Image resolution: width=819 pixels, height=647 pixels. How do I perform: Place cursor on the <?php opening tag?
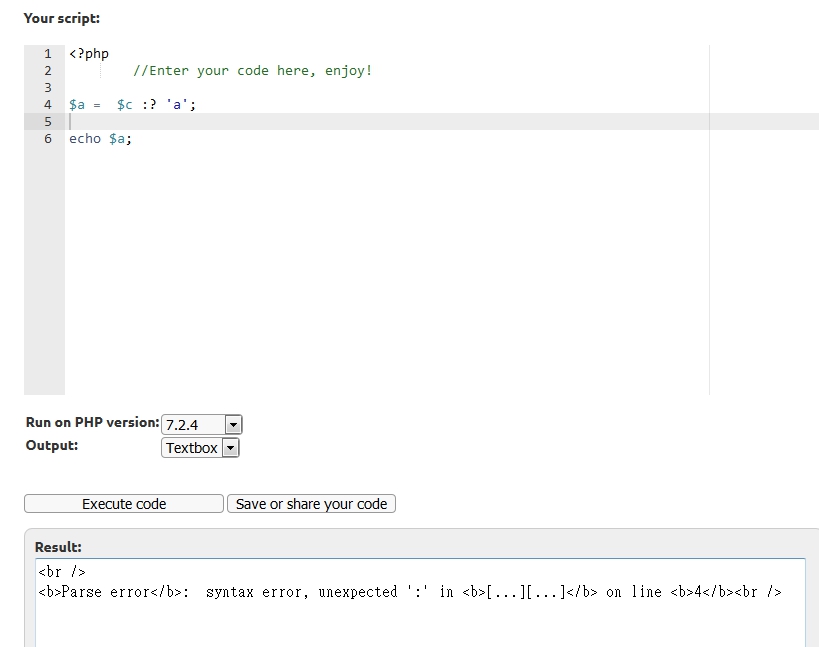coord(89,54)
